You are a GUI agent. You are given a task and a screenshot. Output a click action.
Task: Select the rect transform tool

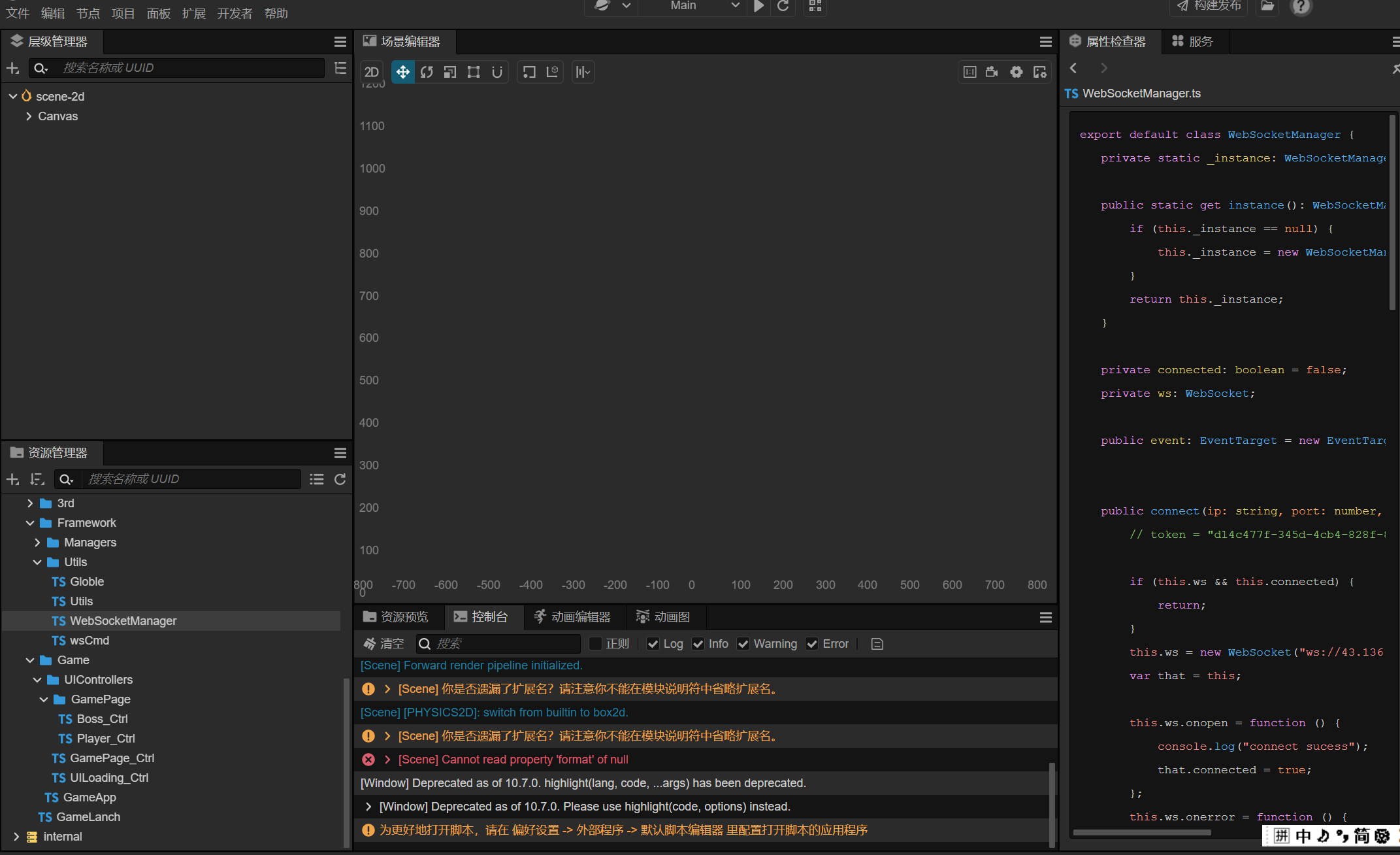tap(474, 72)
